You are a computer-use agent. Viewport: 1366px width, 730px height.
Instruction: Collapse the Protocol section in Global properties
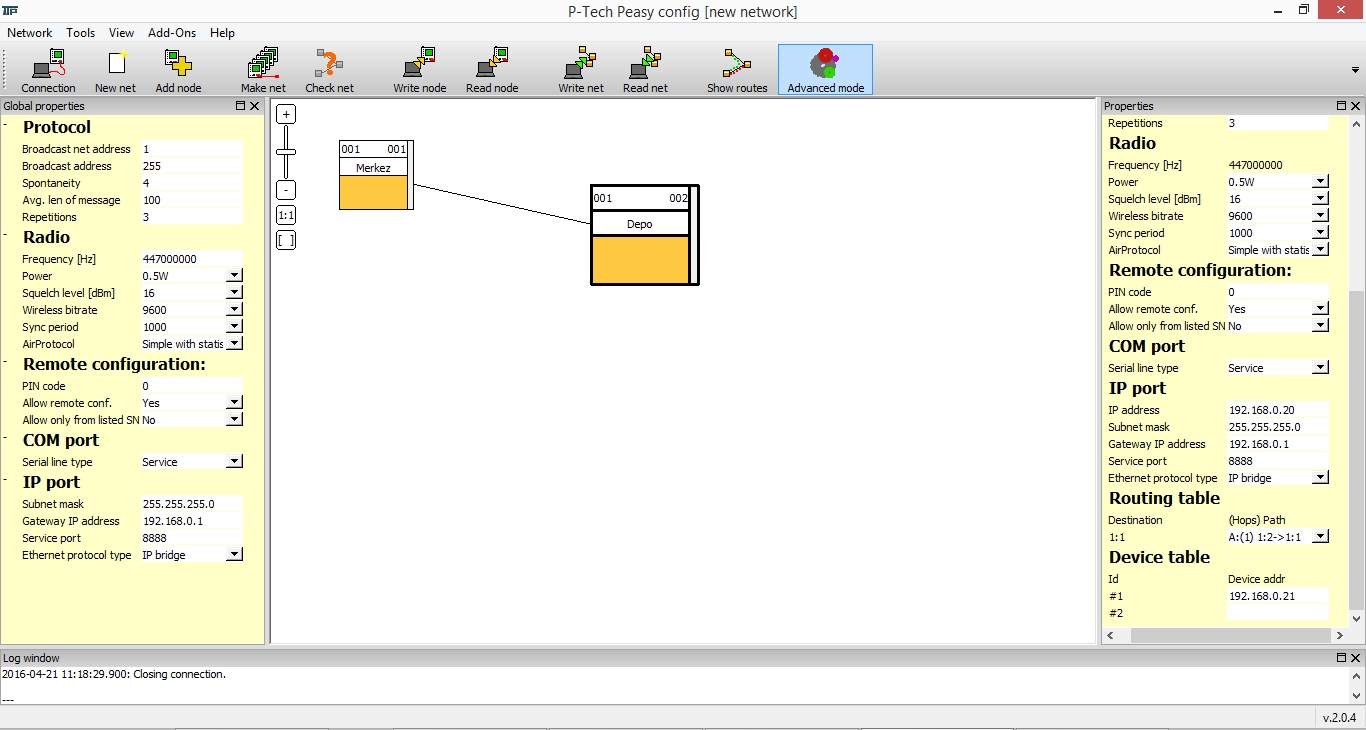[x=5, y=127]
